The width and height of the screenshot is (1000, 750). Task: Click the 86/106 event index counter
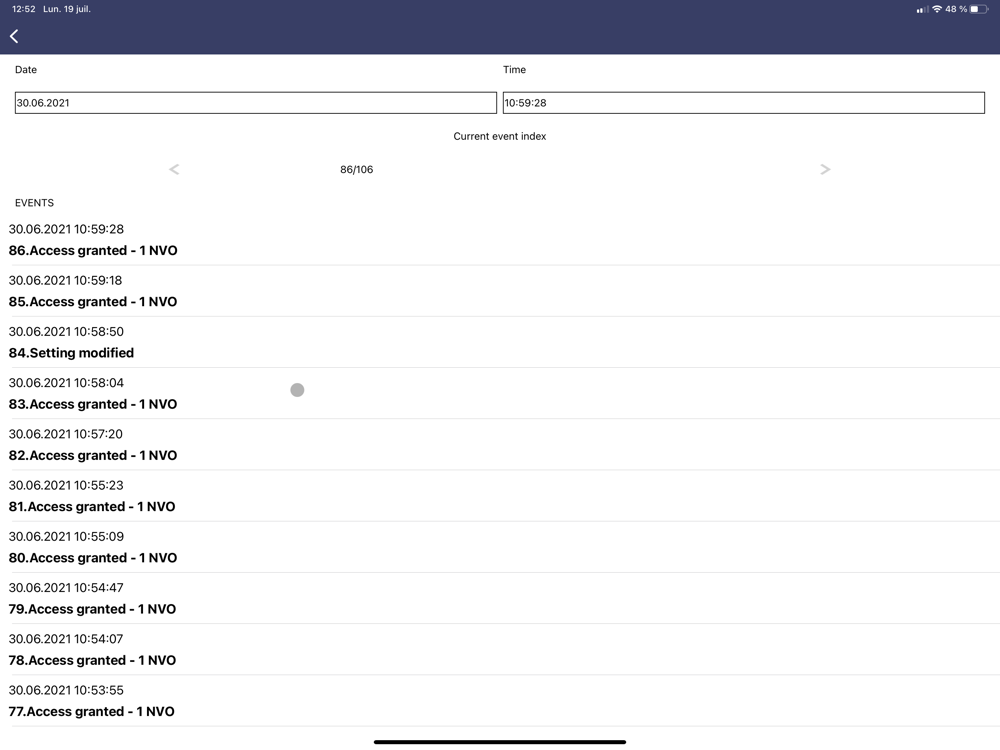(357, 170)
